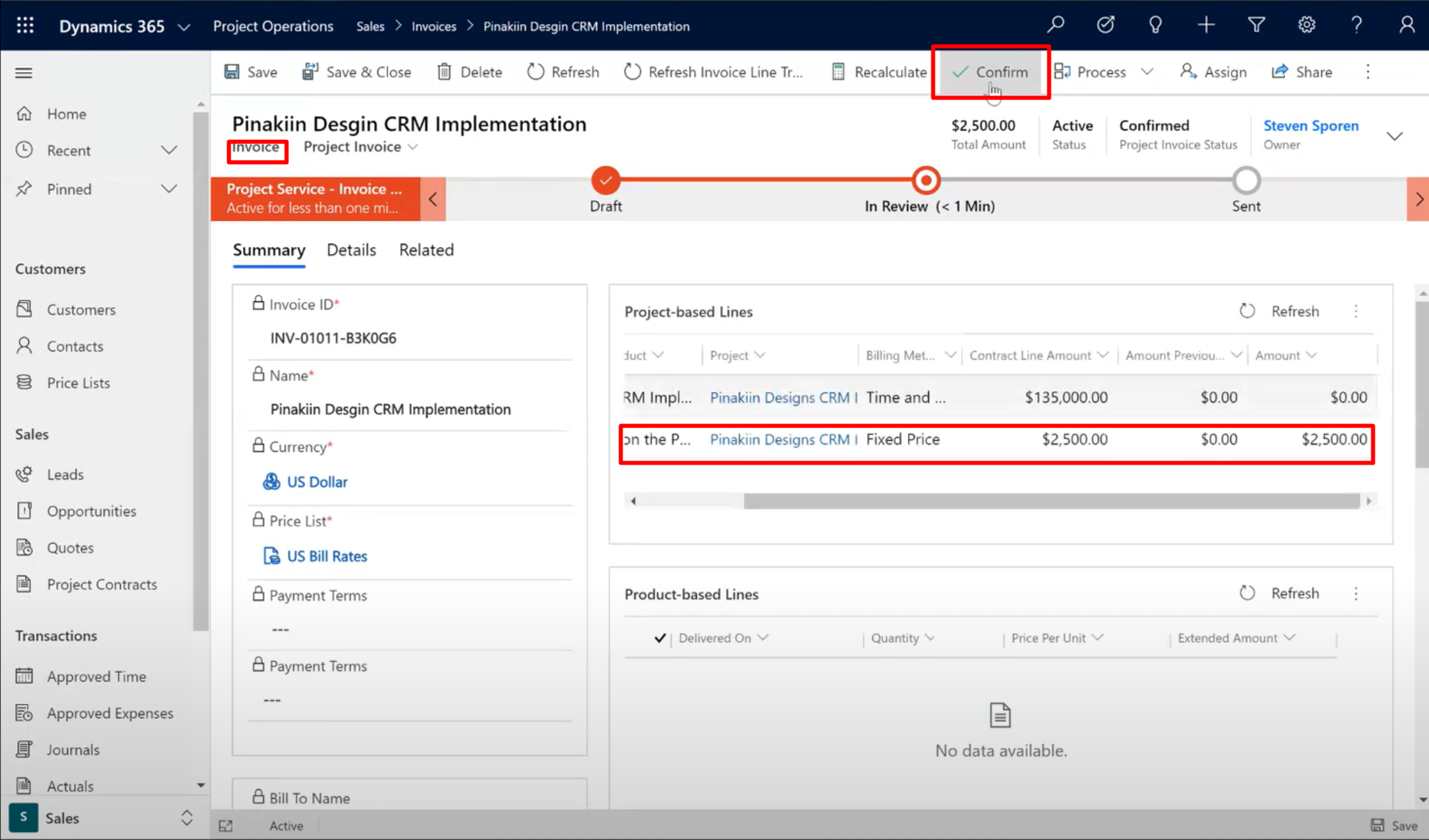Click the Recalculate calculator icon
This screenshot has height=840, width=1429.
[x=838, y=71]
